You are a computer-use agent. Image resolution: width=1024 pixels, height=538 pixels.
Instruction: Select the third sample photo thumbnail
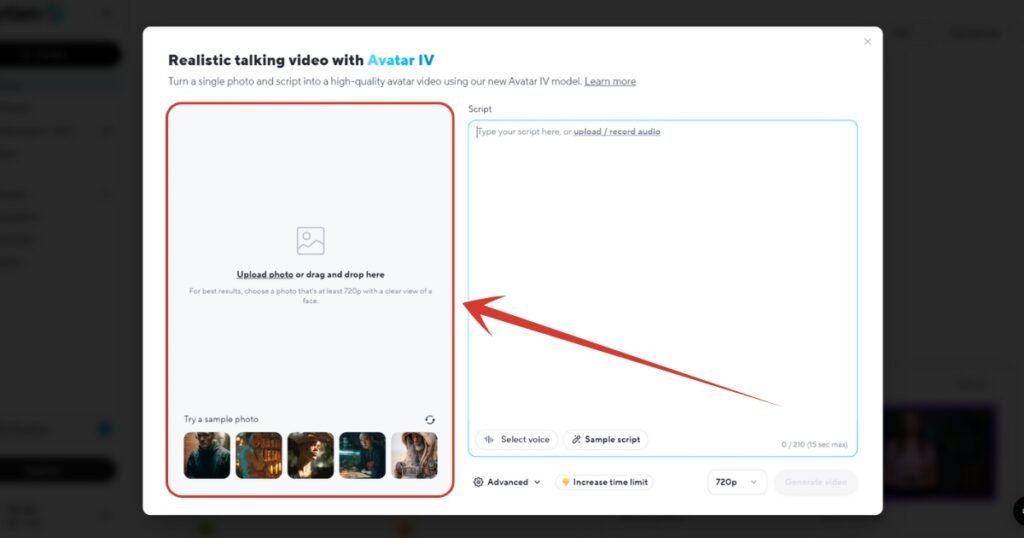pyautogui.click(x=310, y=455)
